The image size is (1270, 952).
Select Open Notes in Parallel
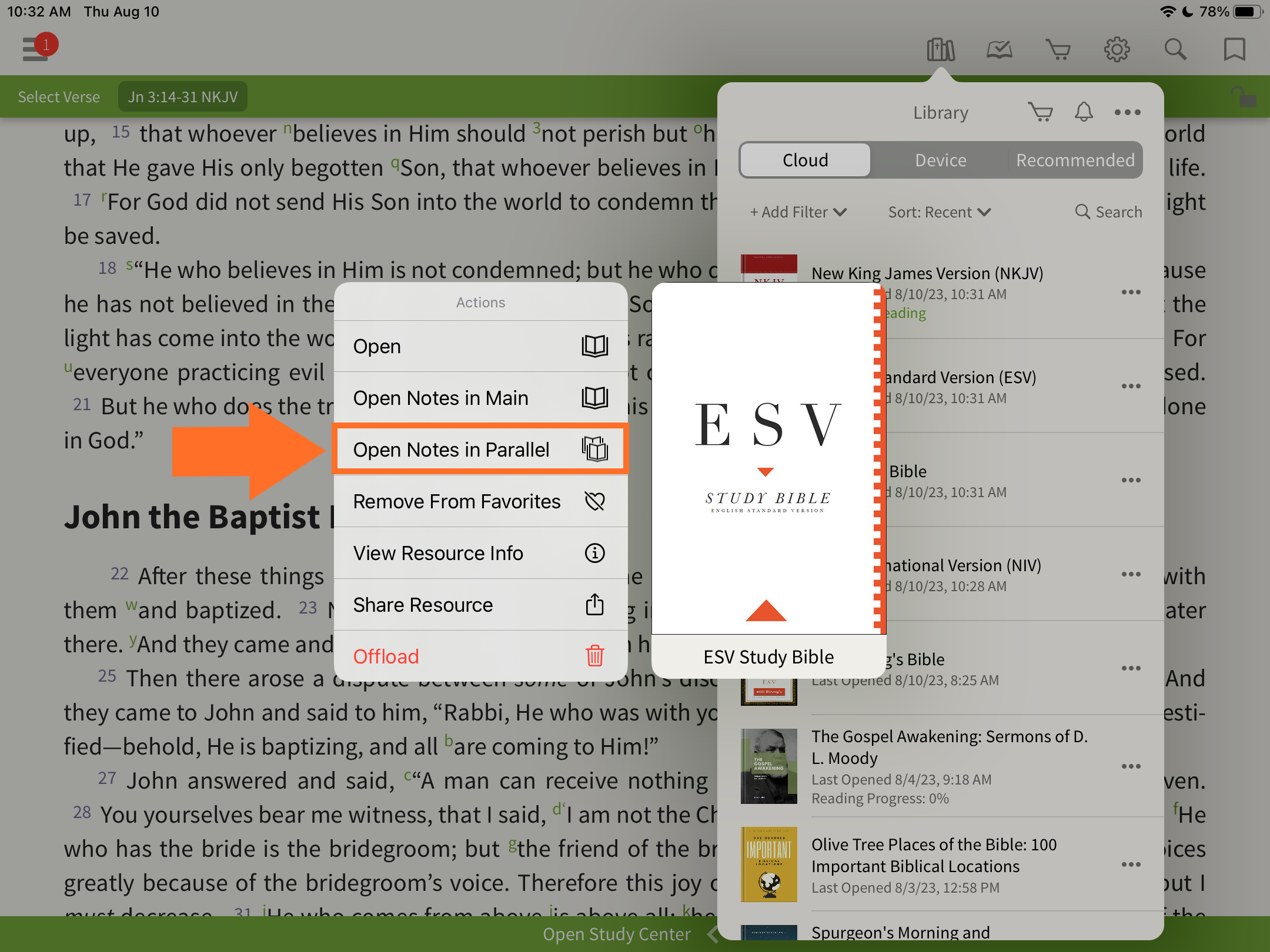pos(481,450)
